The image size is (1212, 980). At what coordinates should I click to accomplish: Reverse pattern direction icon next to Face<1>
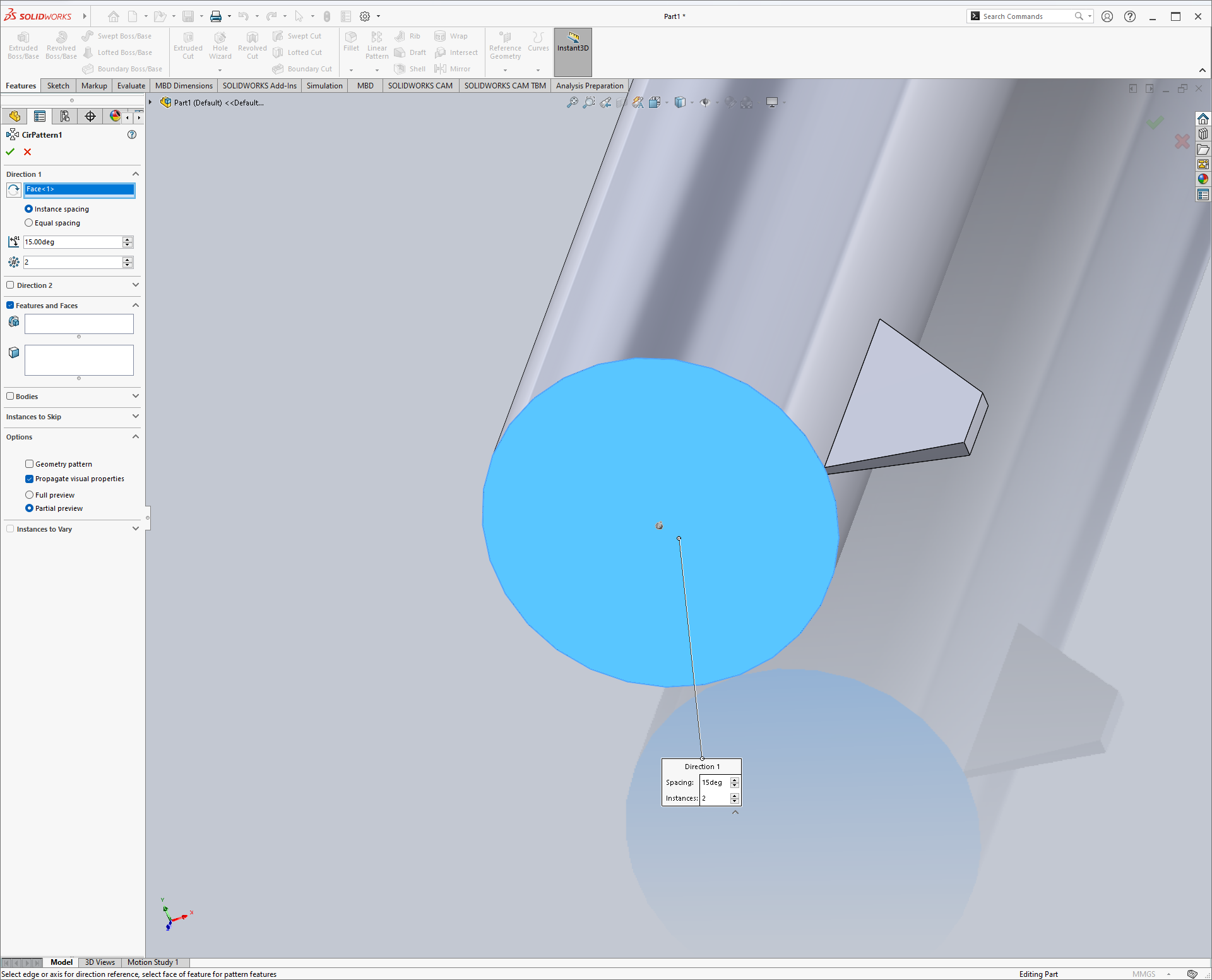point(14,189)
